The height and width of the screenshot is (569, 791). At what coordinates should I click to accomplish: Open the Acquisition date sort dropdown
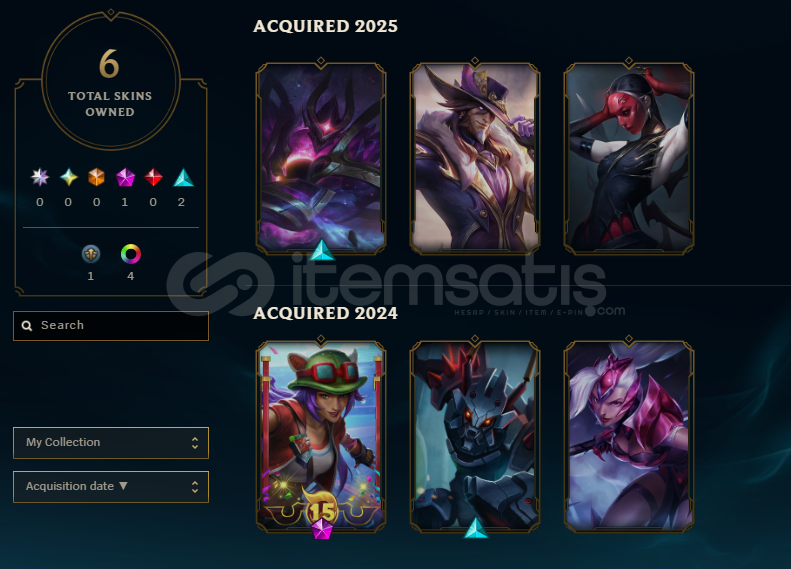(x=111, y=487)
